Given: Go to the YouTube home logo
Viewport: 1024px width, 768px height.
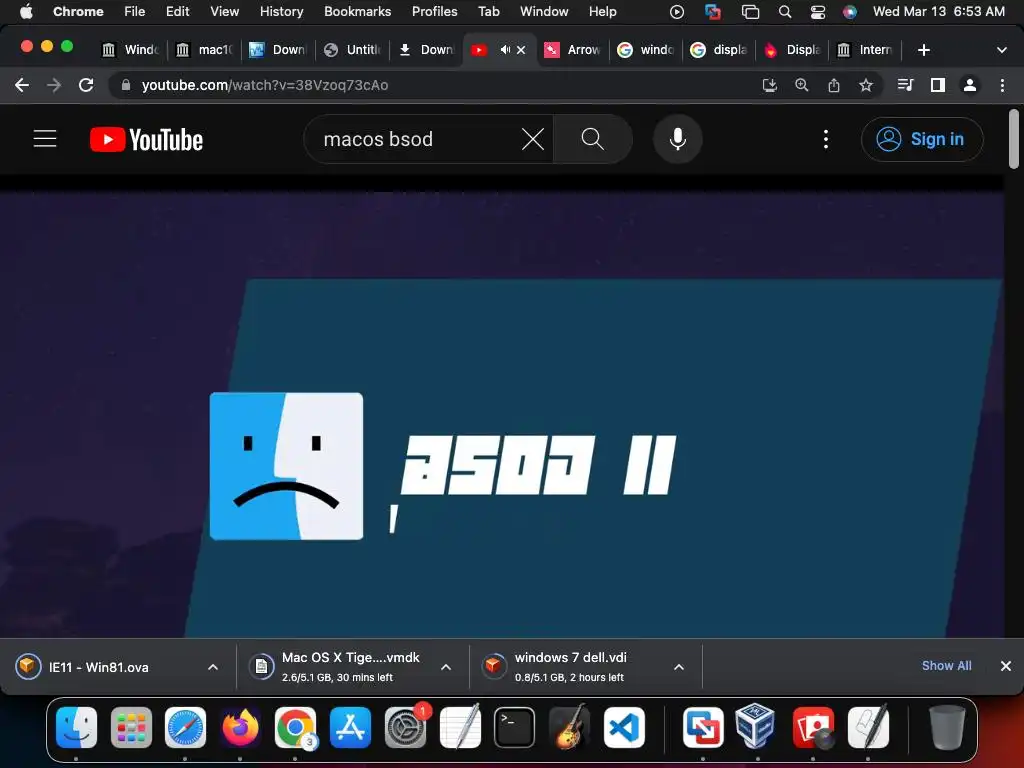Looking at the screenshot, I should (146, 140).
